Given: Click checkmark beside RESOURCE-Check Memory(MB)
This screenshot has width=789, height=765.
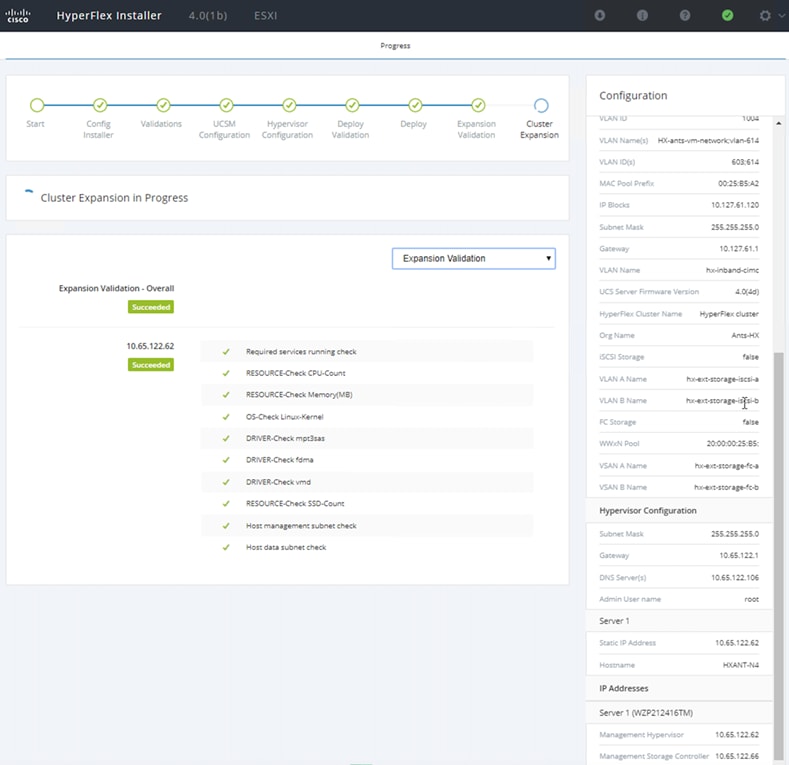Looking at the screenshot, I should click(x=226, y=395).
